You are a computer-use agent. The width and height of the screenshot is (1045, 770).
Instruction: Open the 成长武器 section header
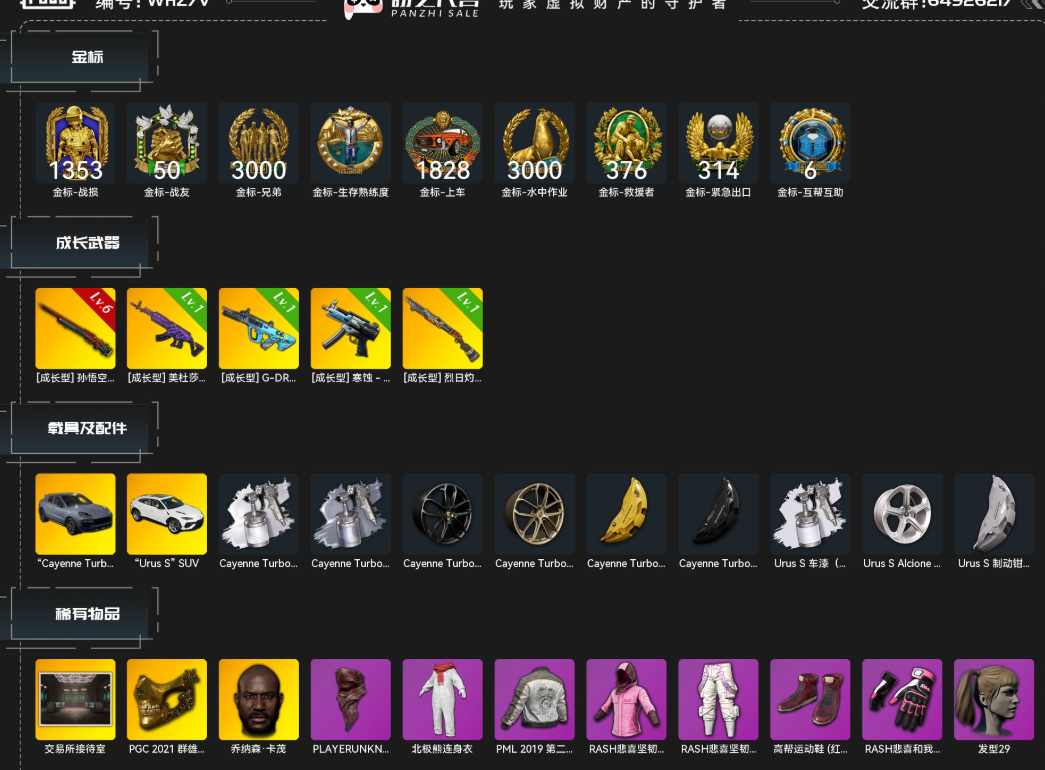coord(84,243)
